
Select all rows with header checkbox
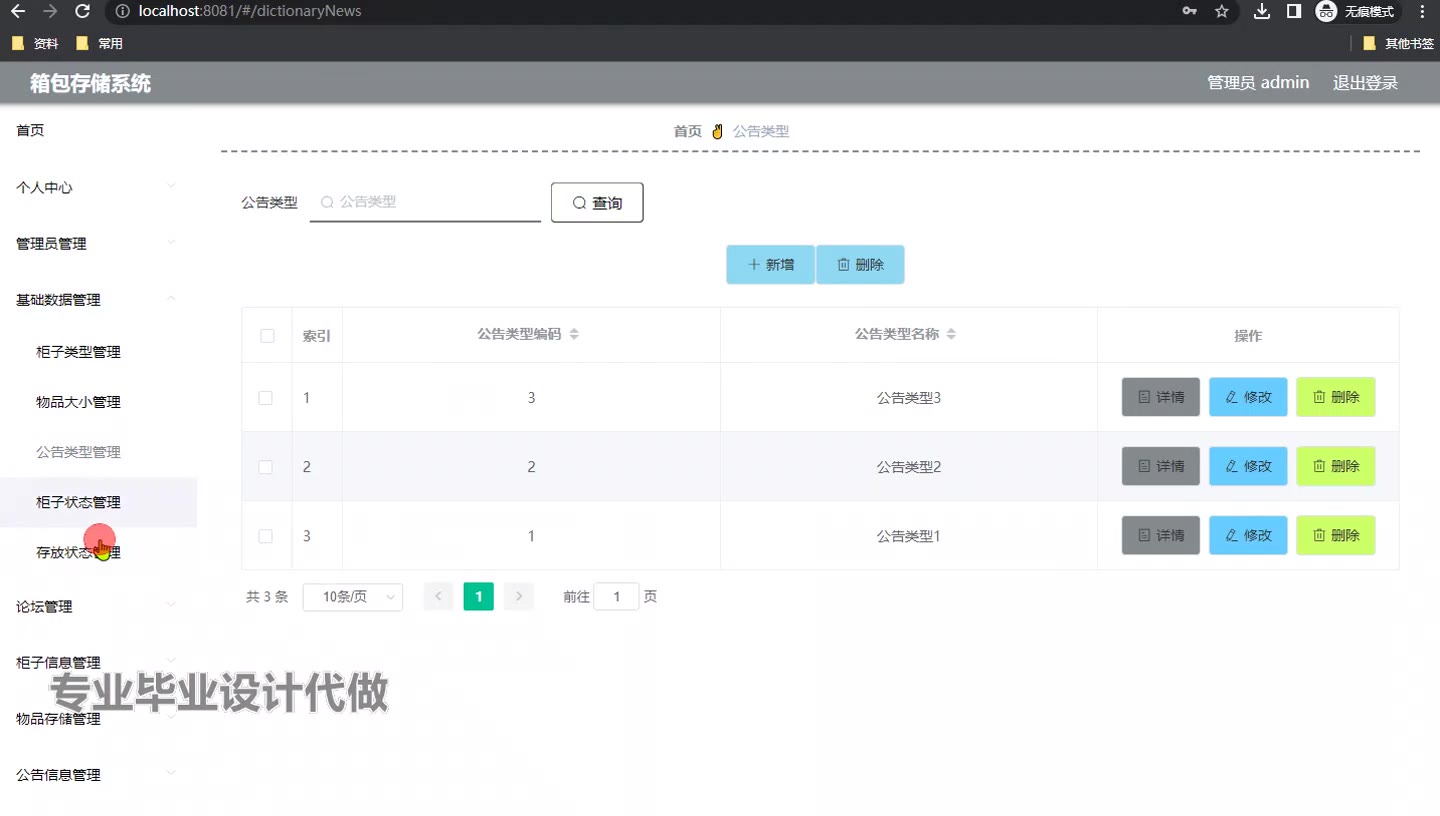(267, 336)
